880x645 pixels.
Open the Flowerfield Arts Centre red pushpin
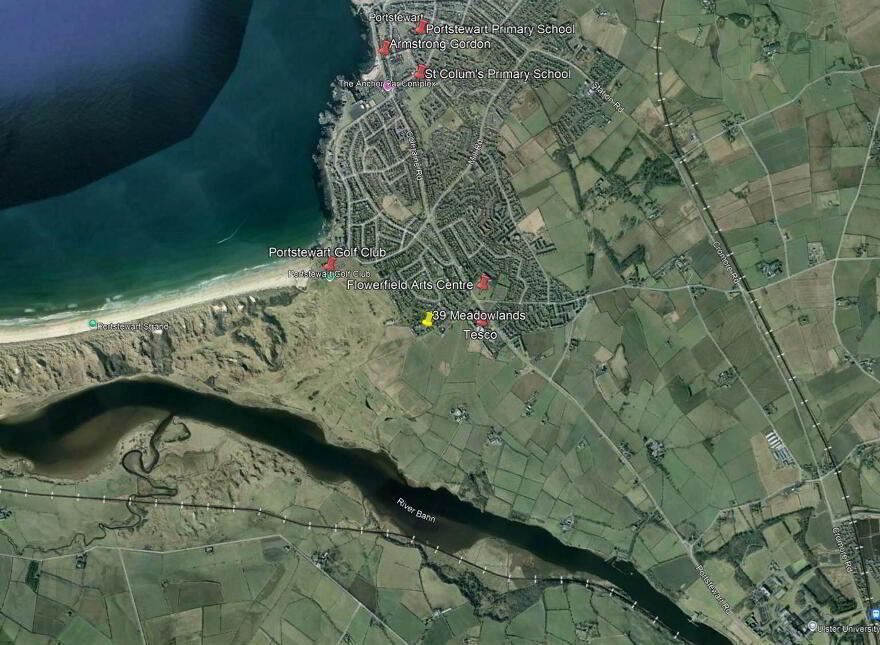coord(483,282)
